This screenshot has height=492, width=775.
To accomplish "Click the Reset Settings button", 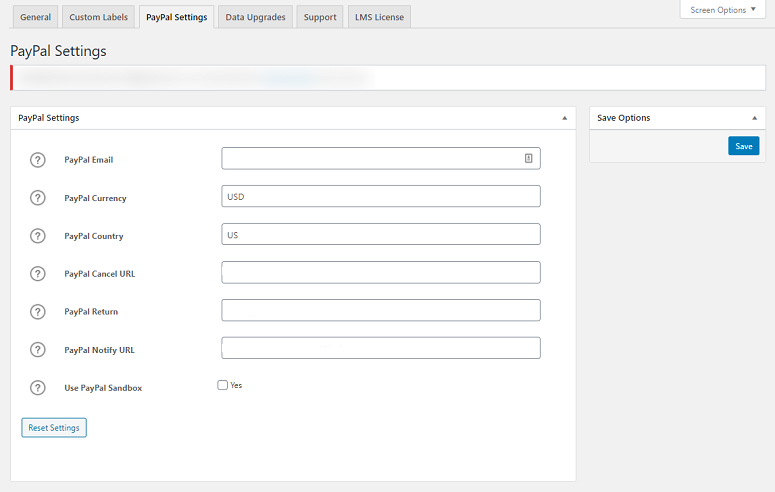I will (x=54, y=428).
